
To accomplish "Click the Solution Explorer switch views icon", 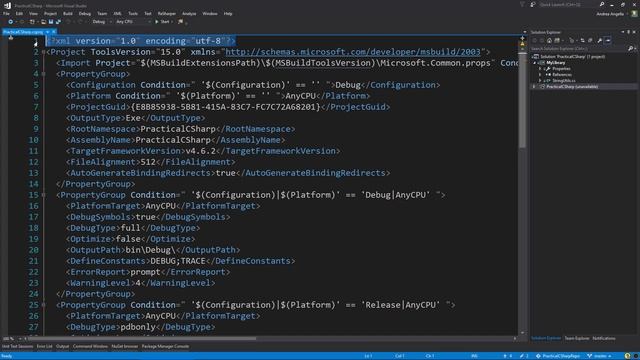I will click(x=557, y=40).
